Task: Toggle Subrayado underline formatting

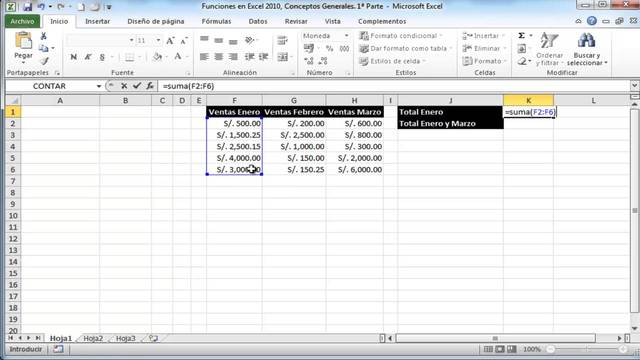Action: tap(102, 57)
